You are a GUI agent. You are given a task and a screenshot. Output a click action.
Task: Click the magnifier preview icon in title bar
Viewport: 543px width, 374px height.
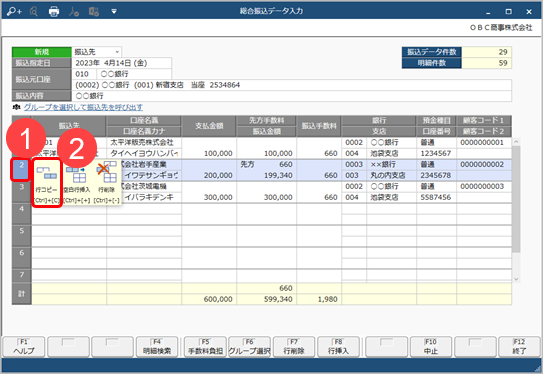pos(34,11)
